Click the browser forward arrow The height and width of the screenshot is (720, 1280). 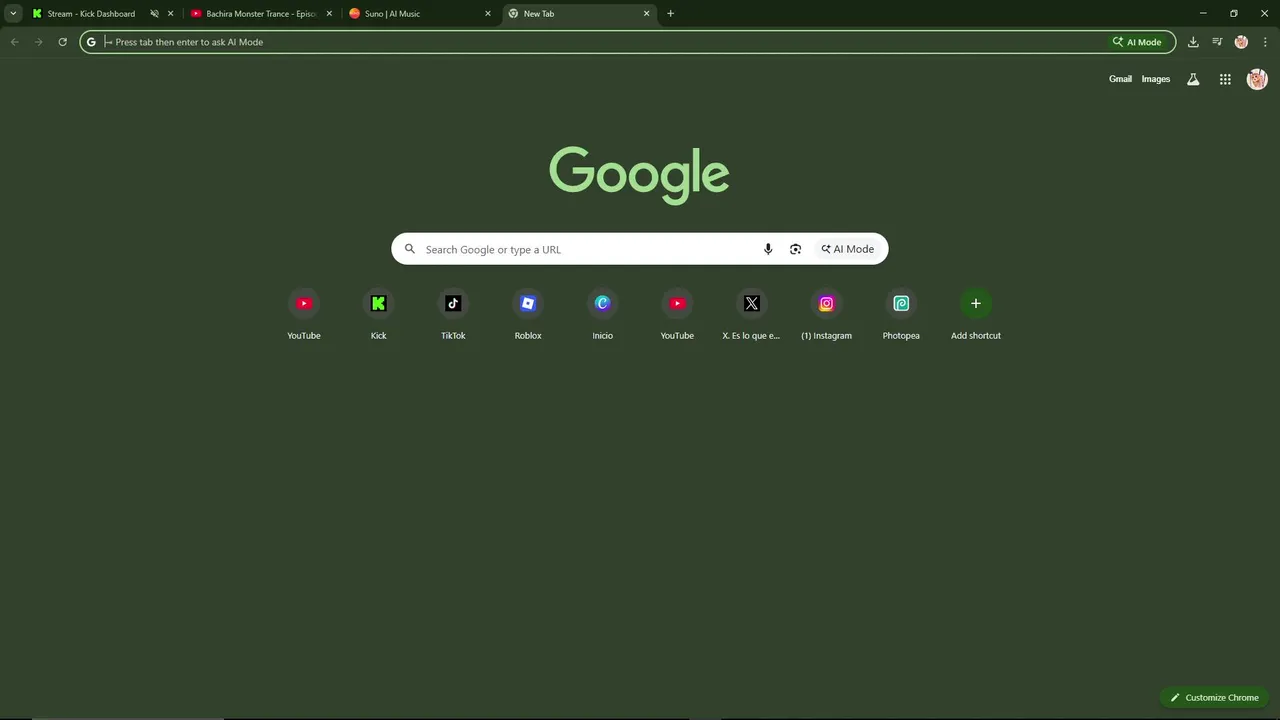point(38,42)
